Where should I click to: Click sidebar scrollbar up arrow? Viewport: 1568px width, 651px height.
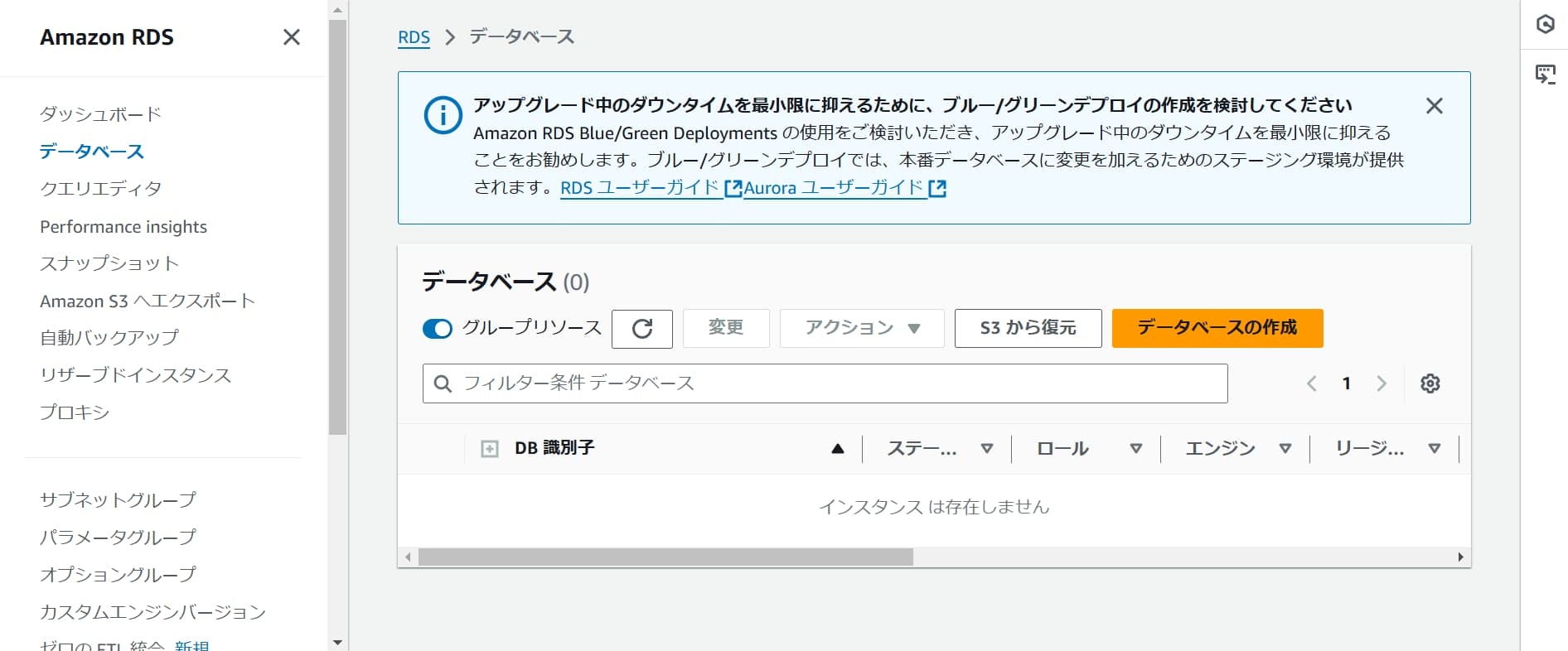[x=337, y=10]
